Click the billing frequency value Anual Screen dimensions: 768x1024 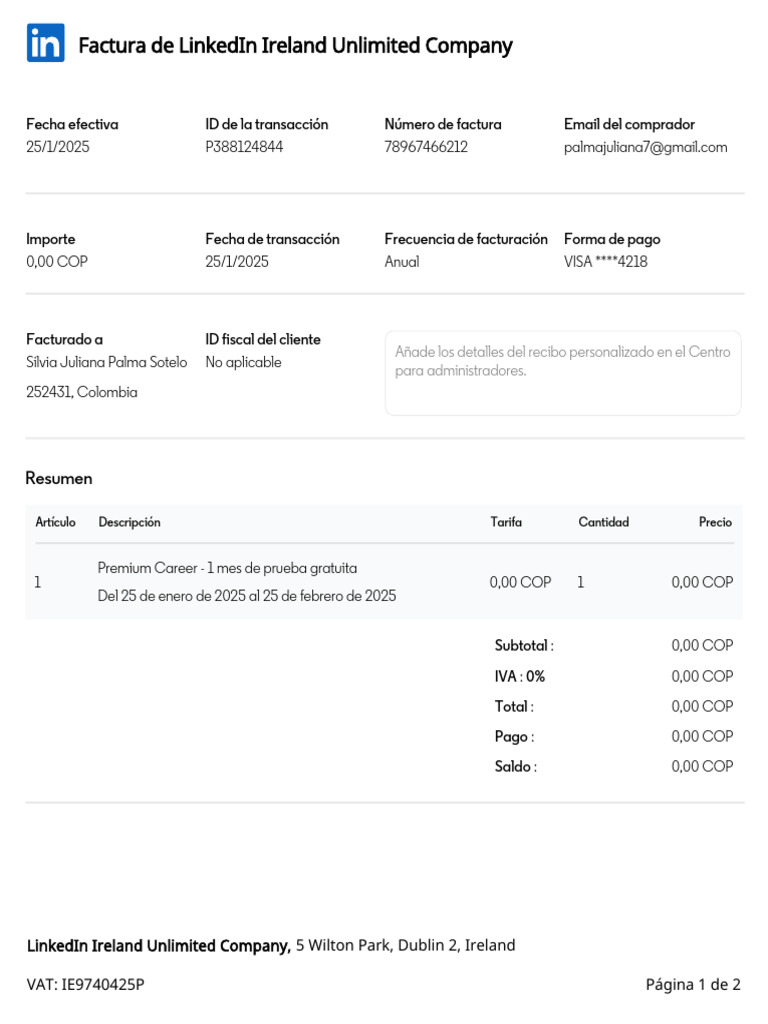pos(402,262)
